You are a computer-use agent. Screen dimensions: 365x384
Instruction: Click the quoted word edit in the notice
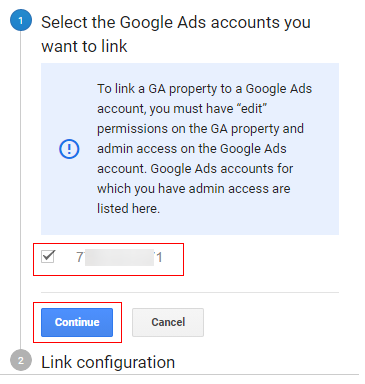click(x=253, y=109)
